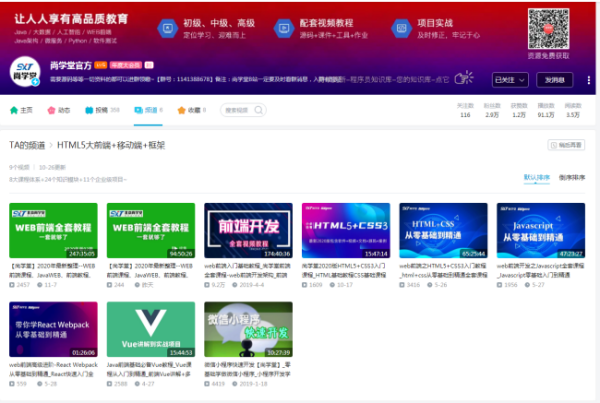Click the web前端高级进阶-React Webpack title
The height and width of the screenshot is (403, 600).
(x=53, y=369)
